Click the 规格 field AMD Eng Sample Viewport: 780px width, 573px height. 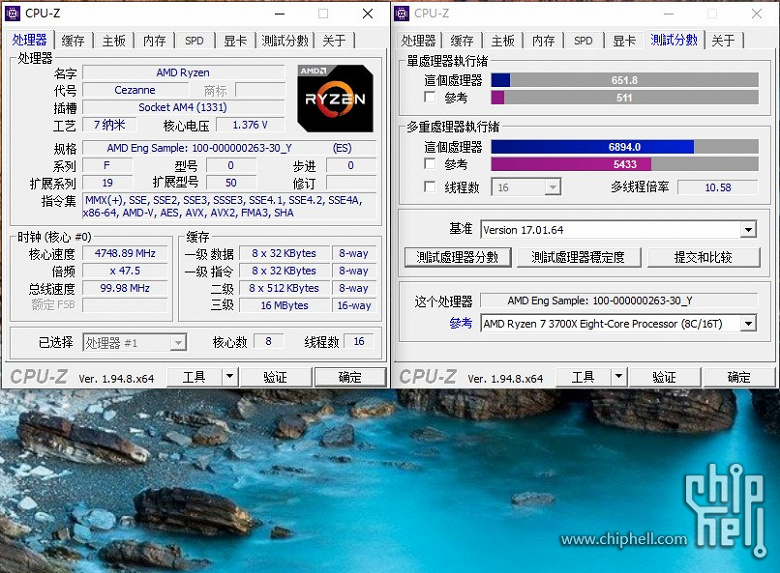tap(229, 148)
